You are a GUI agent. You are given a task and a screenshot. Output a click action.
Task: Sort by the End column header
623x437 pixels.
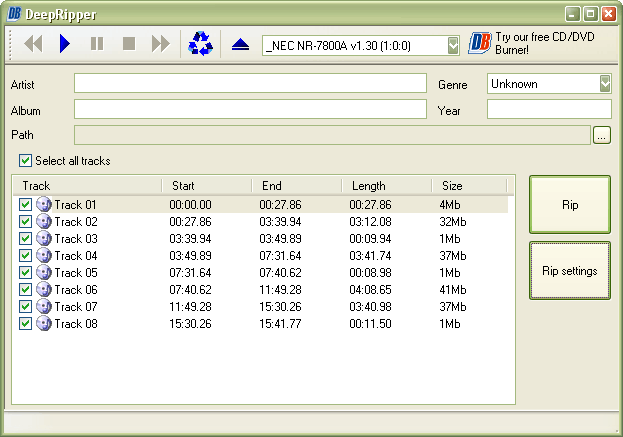click(297, 186)
